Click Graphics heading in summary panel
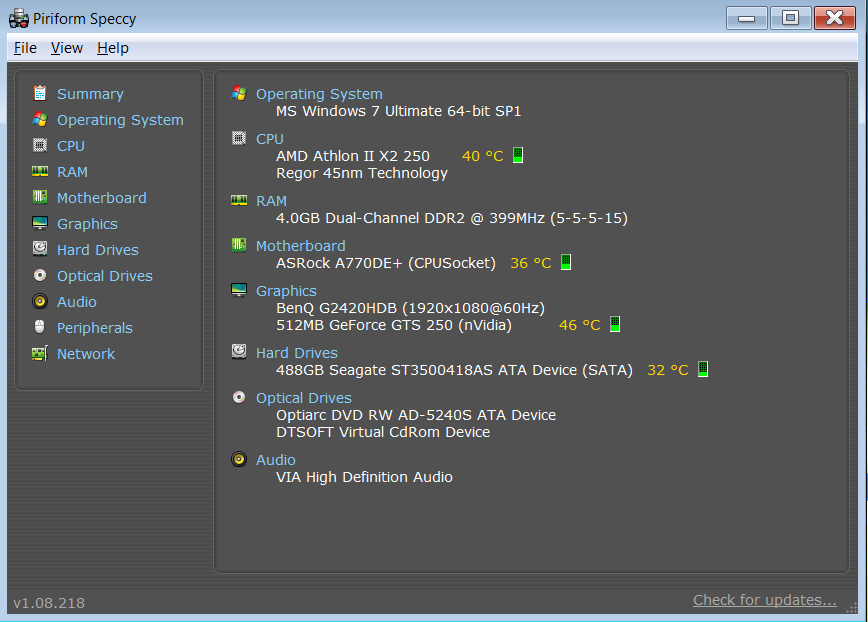The height and width of the screenshot is (622, 868). click(x=286, y=291)
